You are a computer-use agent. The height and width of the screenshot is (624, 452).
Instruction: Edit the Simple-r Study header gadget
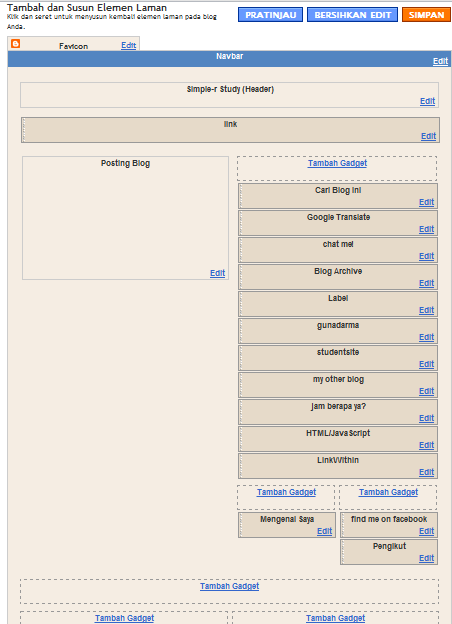tap(427, 101)
